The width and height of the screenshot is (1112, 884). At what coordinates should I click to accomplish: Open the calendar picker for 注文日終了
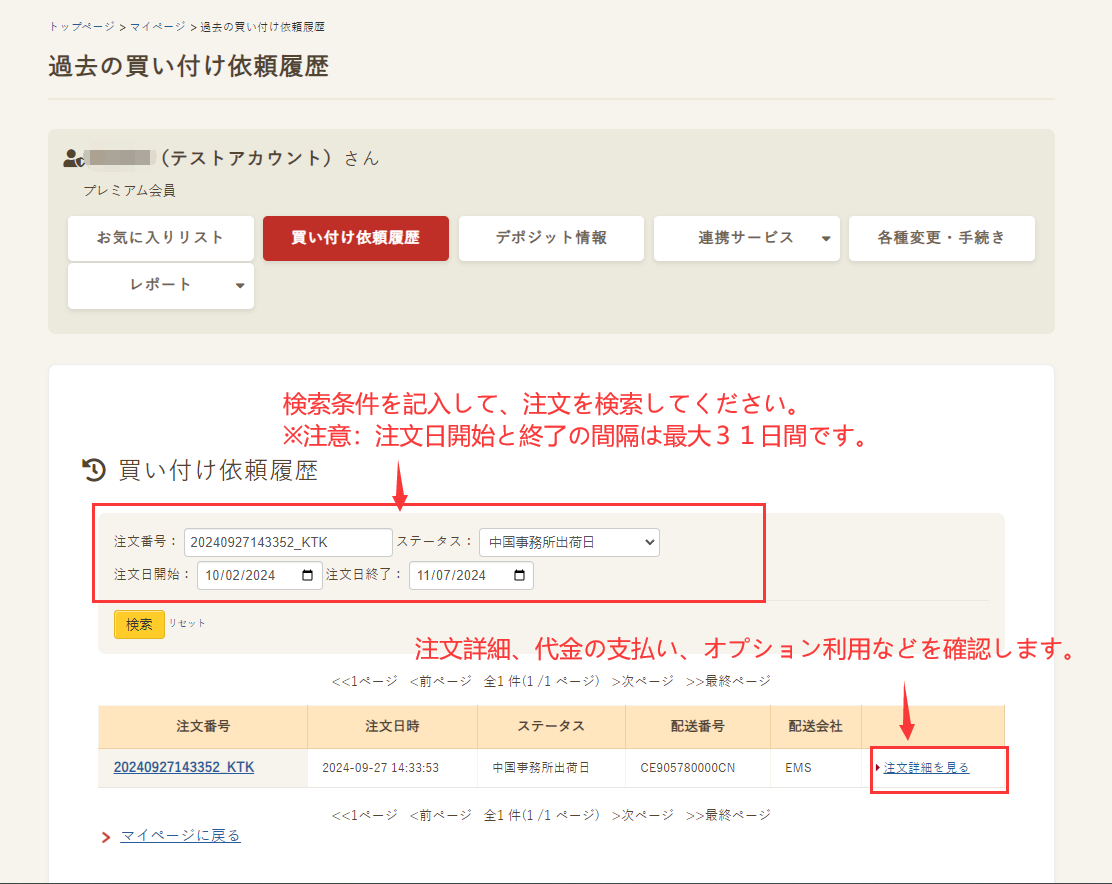tap(521, 575)
